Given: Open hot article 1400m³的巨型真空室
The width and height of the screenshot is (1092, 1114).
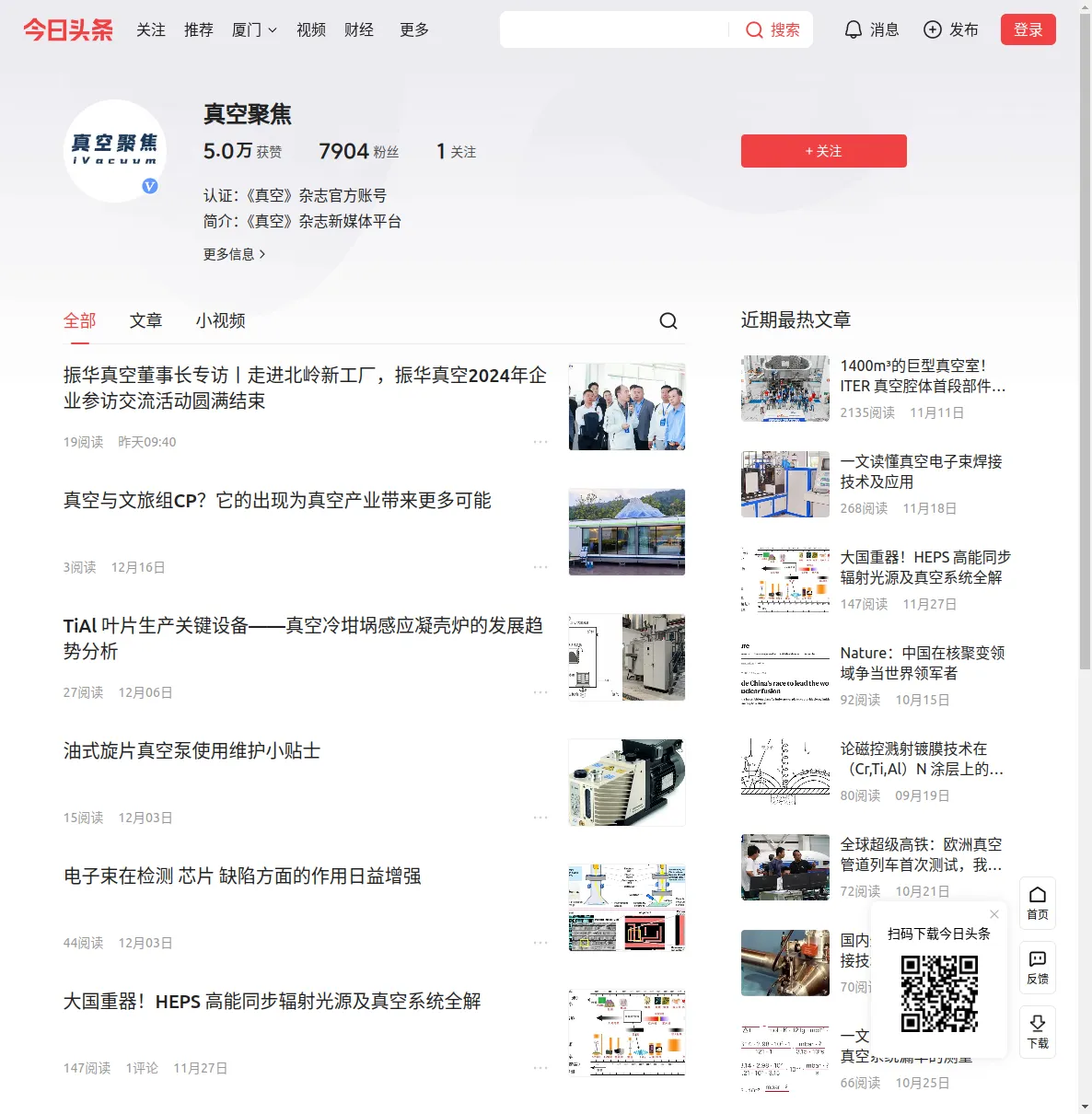Looking at the screenshot, I should pos(923,376).
